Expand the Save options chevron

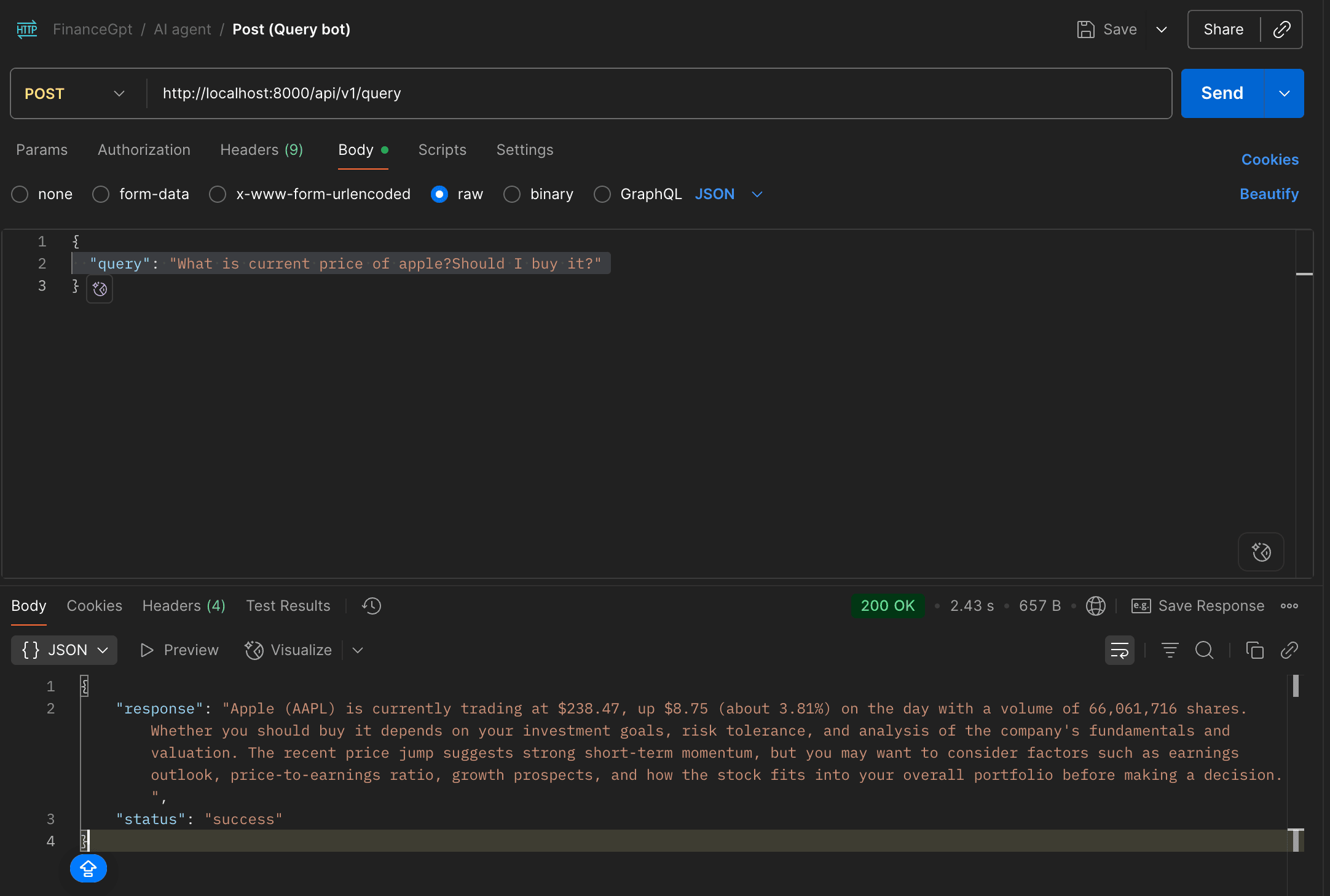[1162, 29]
